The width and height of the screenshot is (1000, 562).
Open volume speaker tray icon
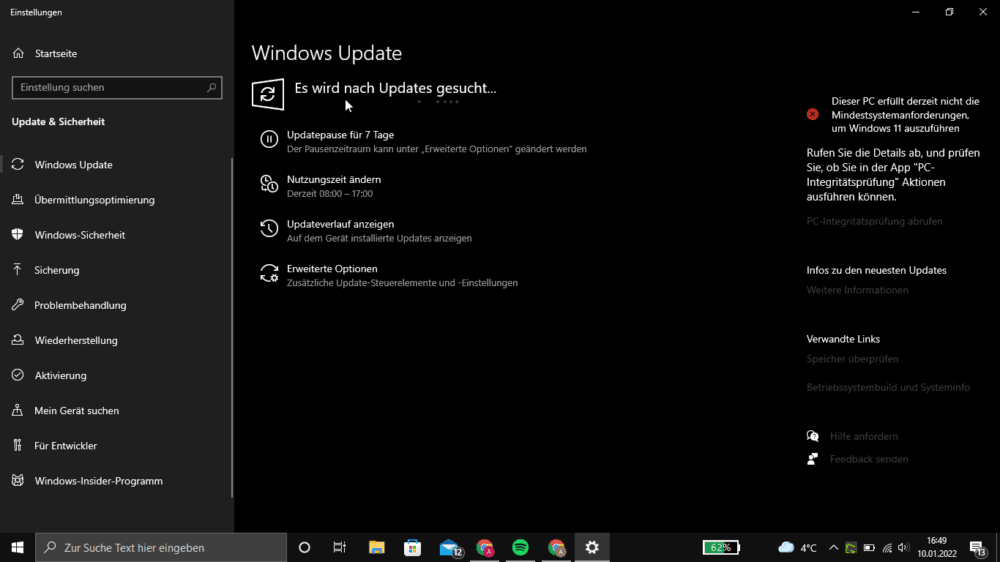coord(903,547)
